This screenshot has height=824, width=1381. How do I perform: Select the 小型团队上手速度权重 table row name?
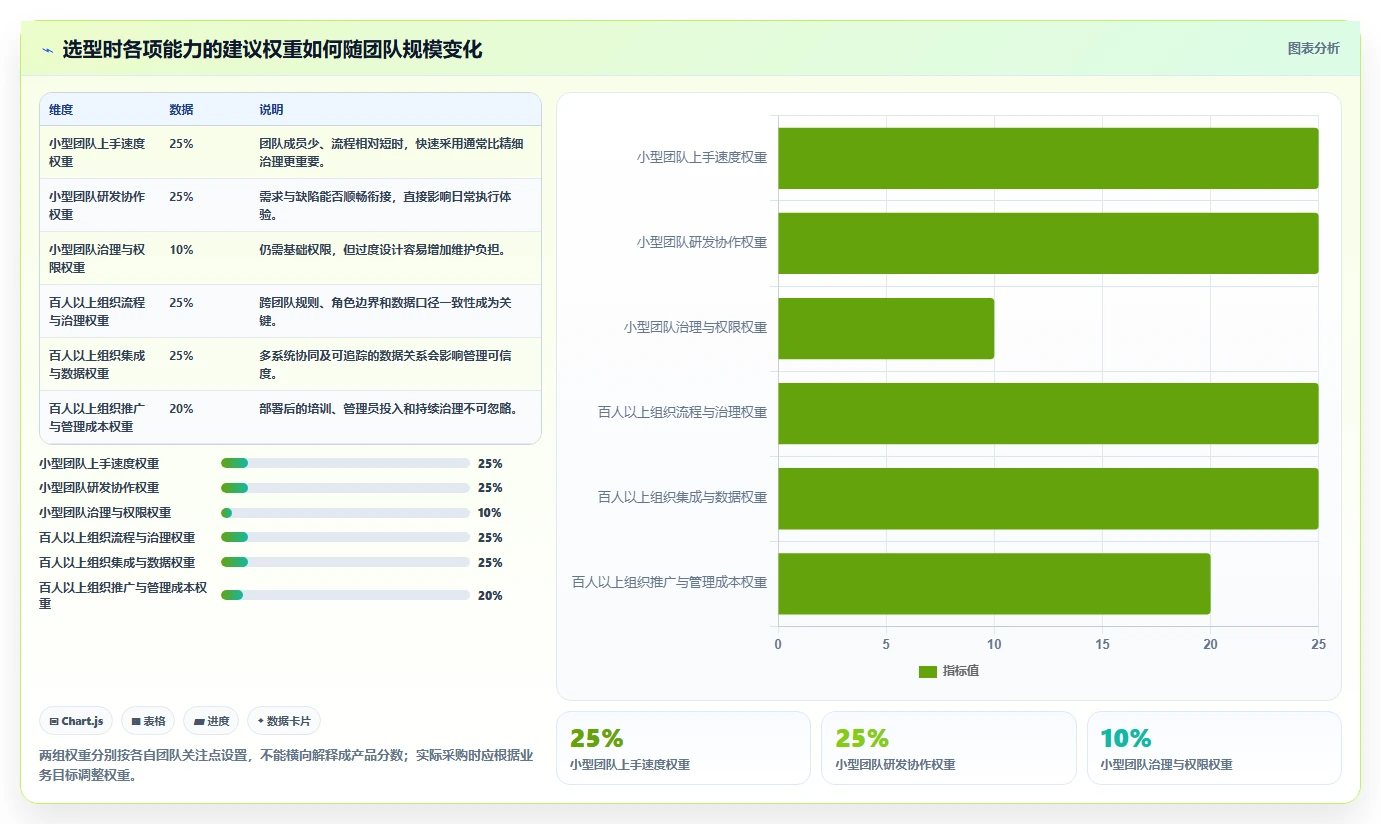click(97, 152)
